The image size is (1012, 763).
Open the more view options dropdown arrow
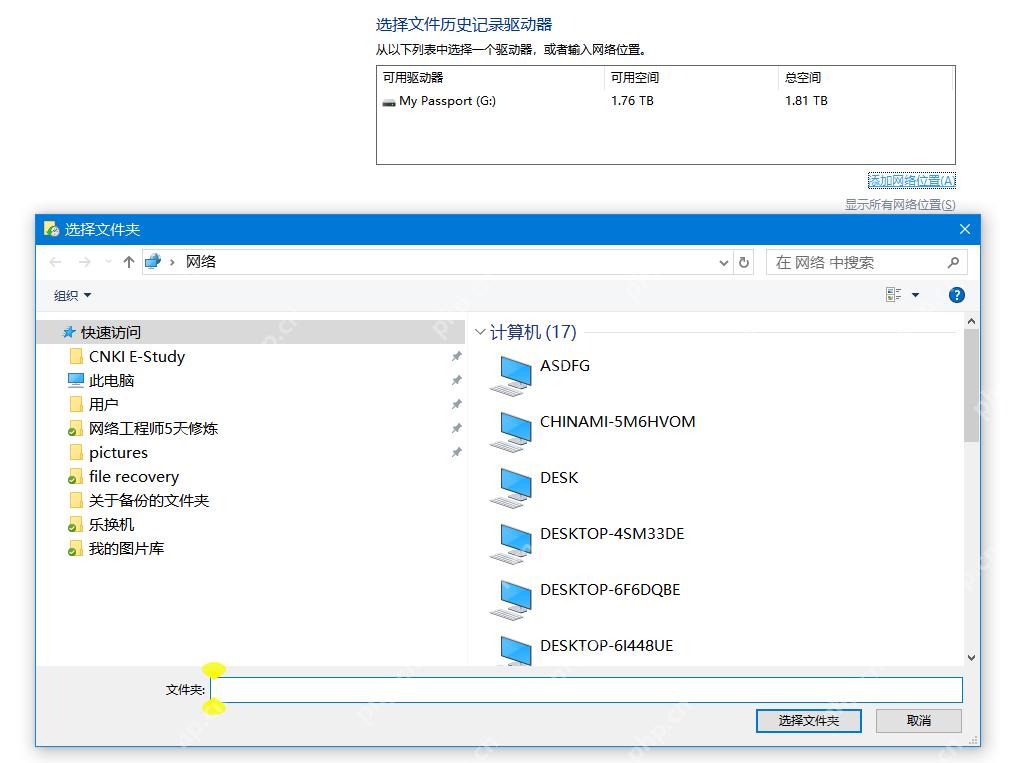coord(915,295)
